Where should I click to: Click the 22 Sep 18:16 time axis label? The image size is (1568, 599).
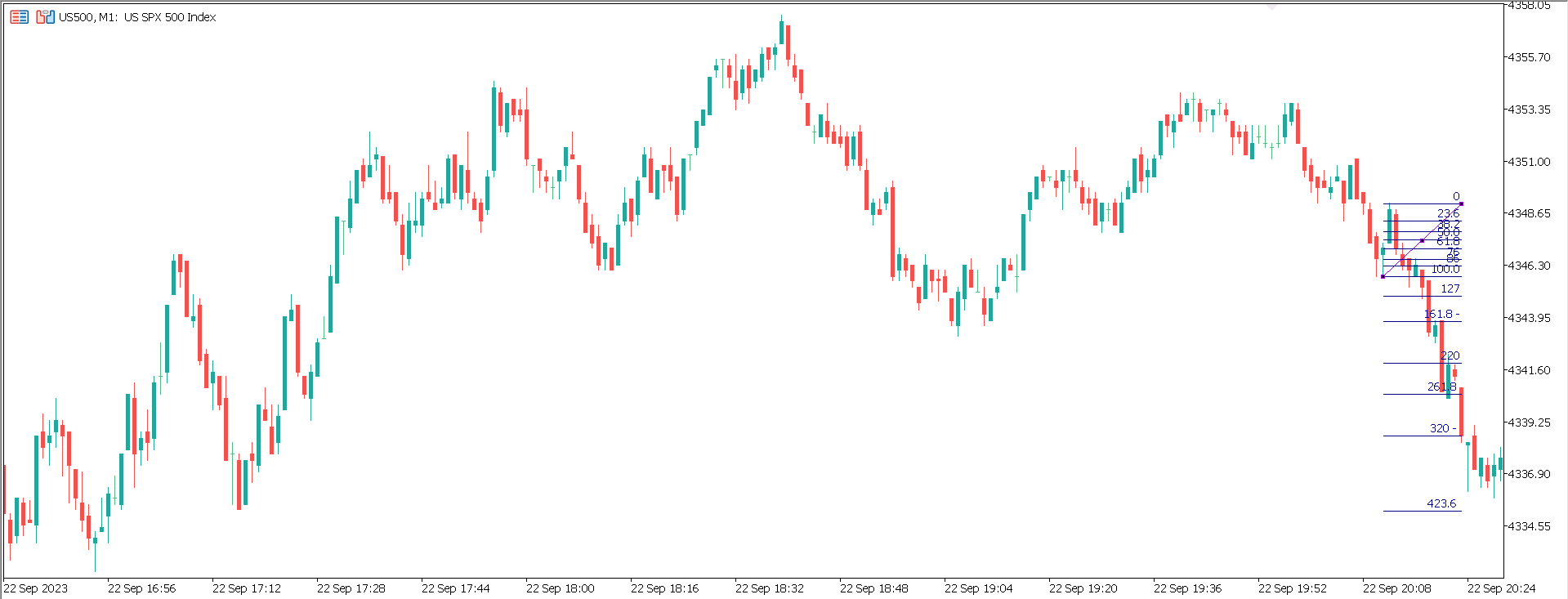(x=664, y=588)
